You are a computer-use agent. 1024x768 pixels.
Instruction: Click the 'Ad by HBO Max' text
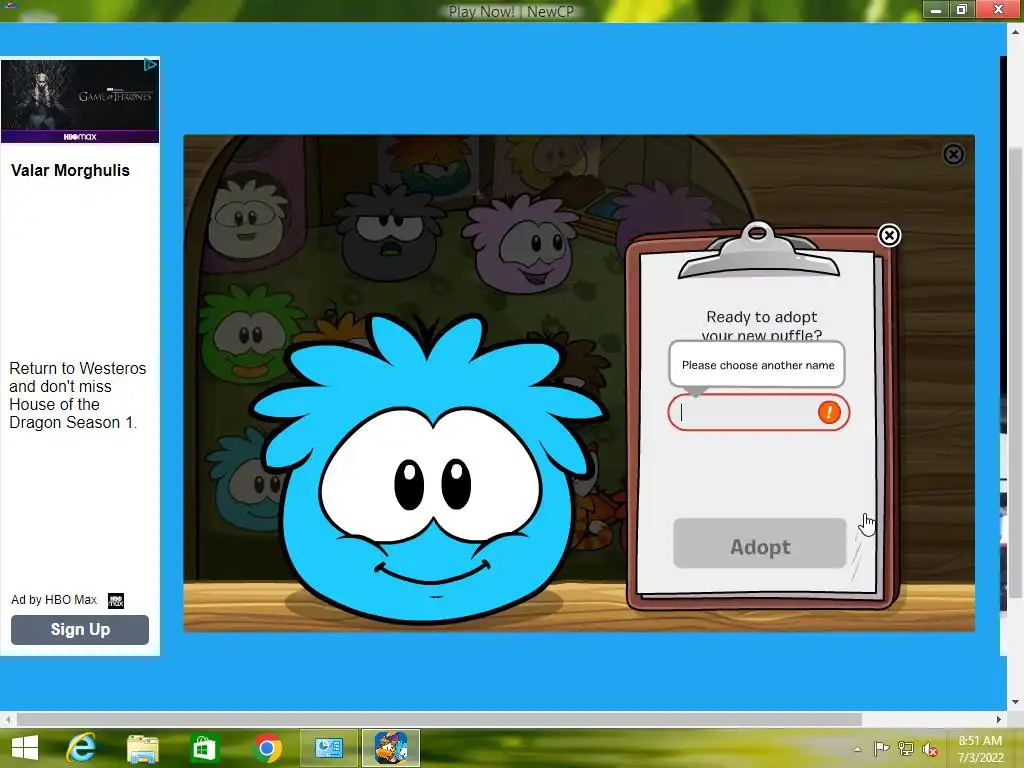[x=54, y=600]
